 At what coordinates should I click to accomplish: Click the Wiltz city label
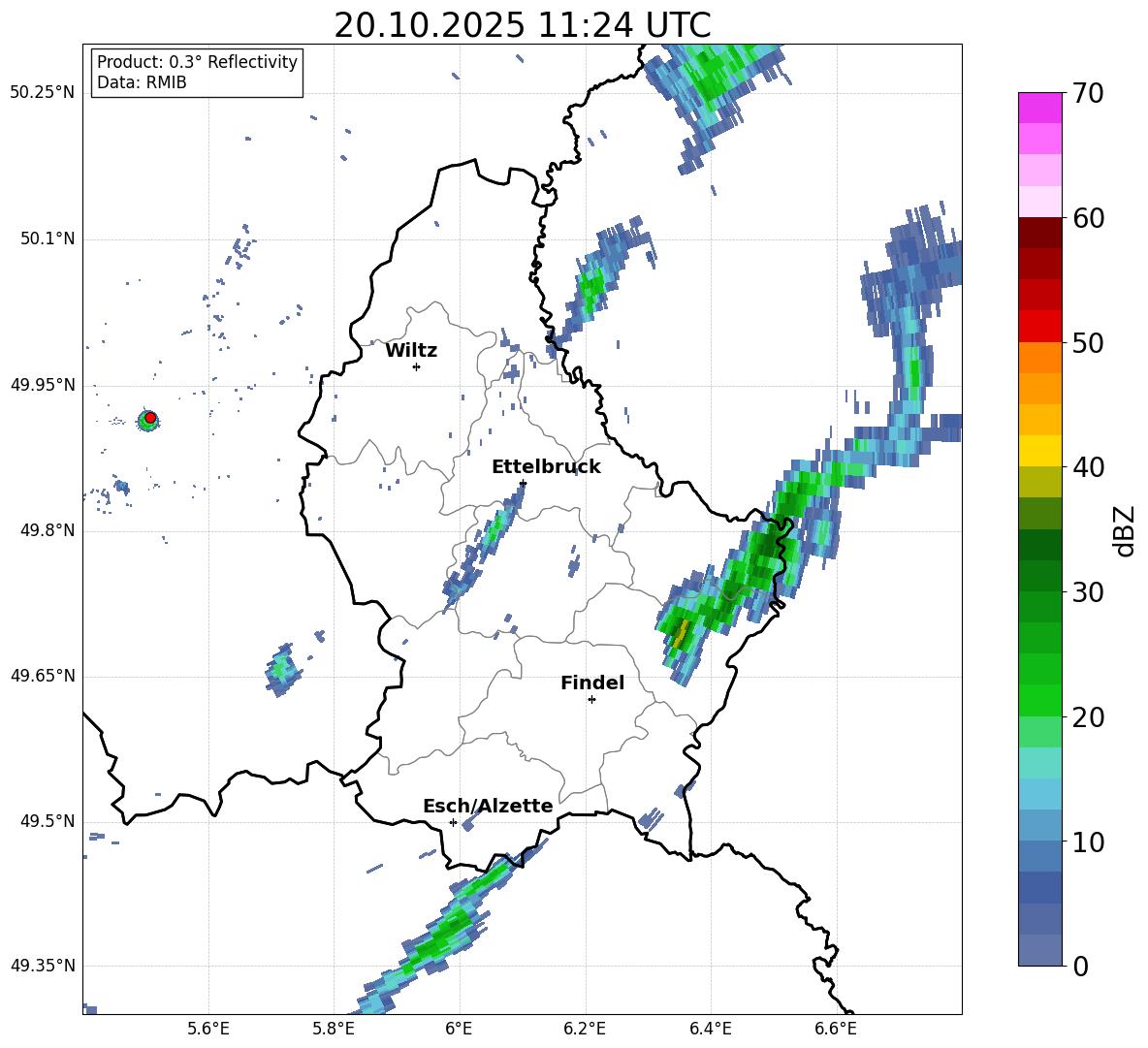411,351
